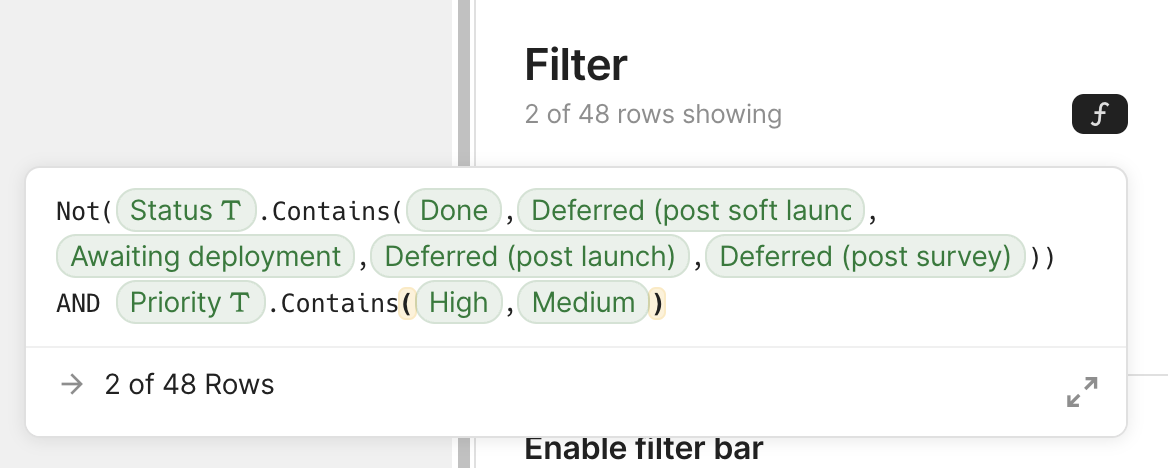Click the formula toggle icon beside Filter
Viewport: 1168px width, 468px height.
pos(1099,115)
